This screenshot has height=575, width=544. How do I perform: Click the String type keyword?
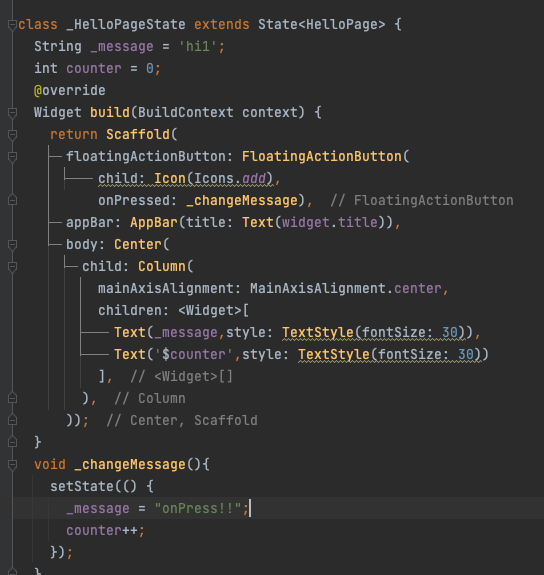click(x=58, y=47)
